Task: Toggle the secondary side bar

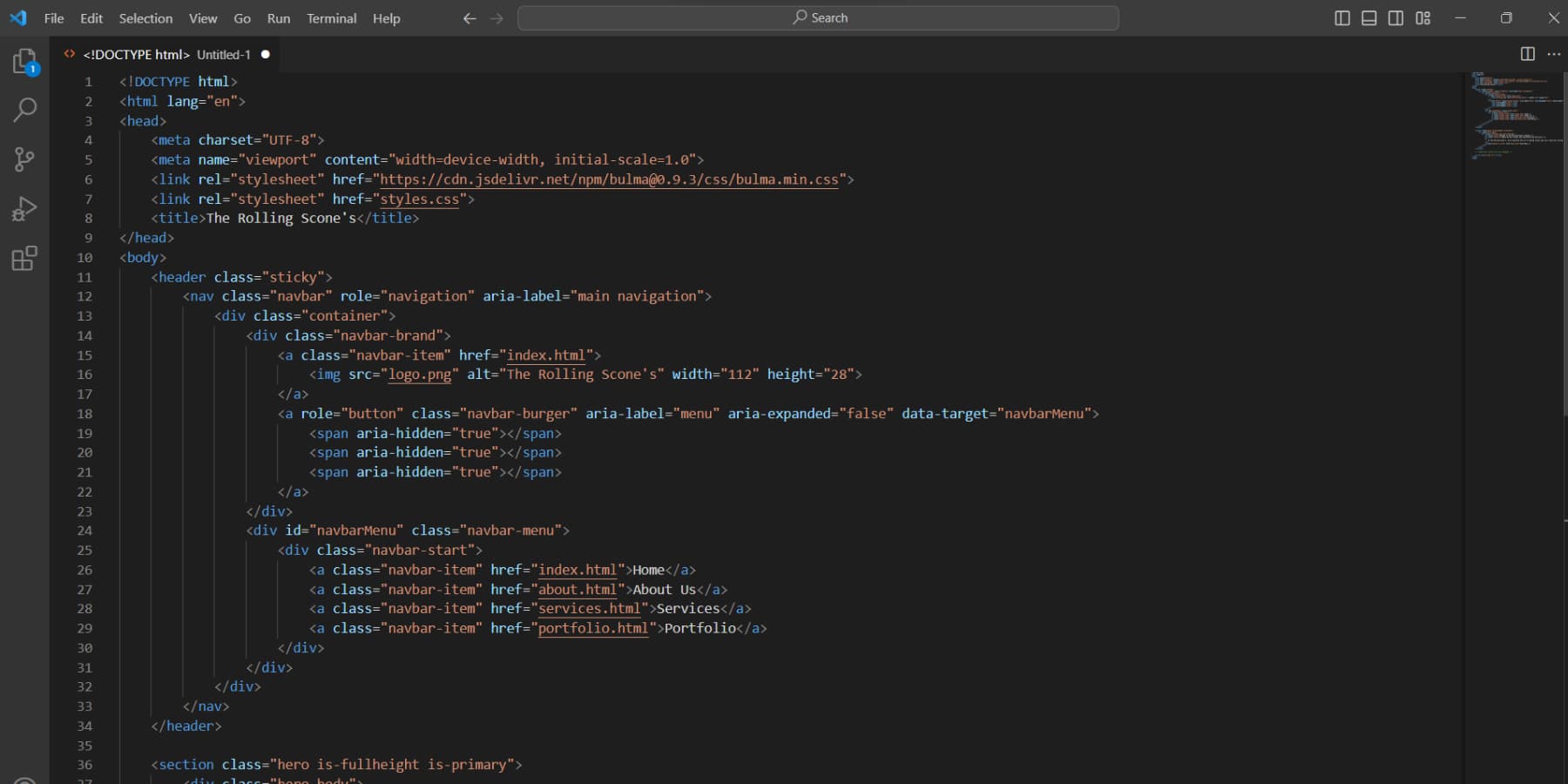Action: click(x=1396, y=17)
